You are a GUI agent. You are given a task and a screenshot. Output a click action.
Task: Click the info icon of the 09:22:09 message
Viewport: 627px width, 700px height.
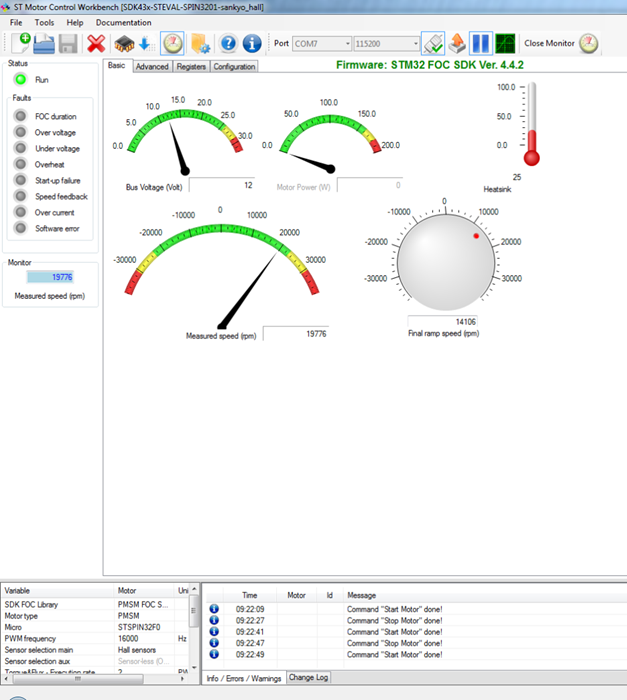click(214, 608)
